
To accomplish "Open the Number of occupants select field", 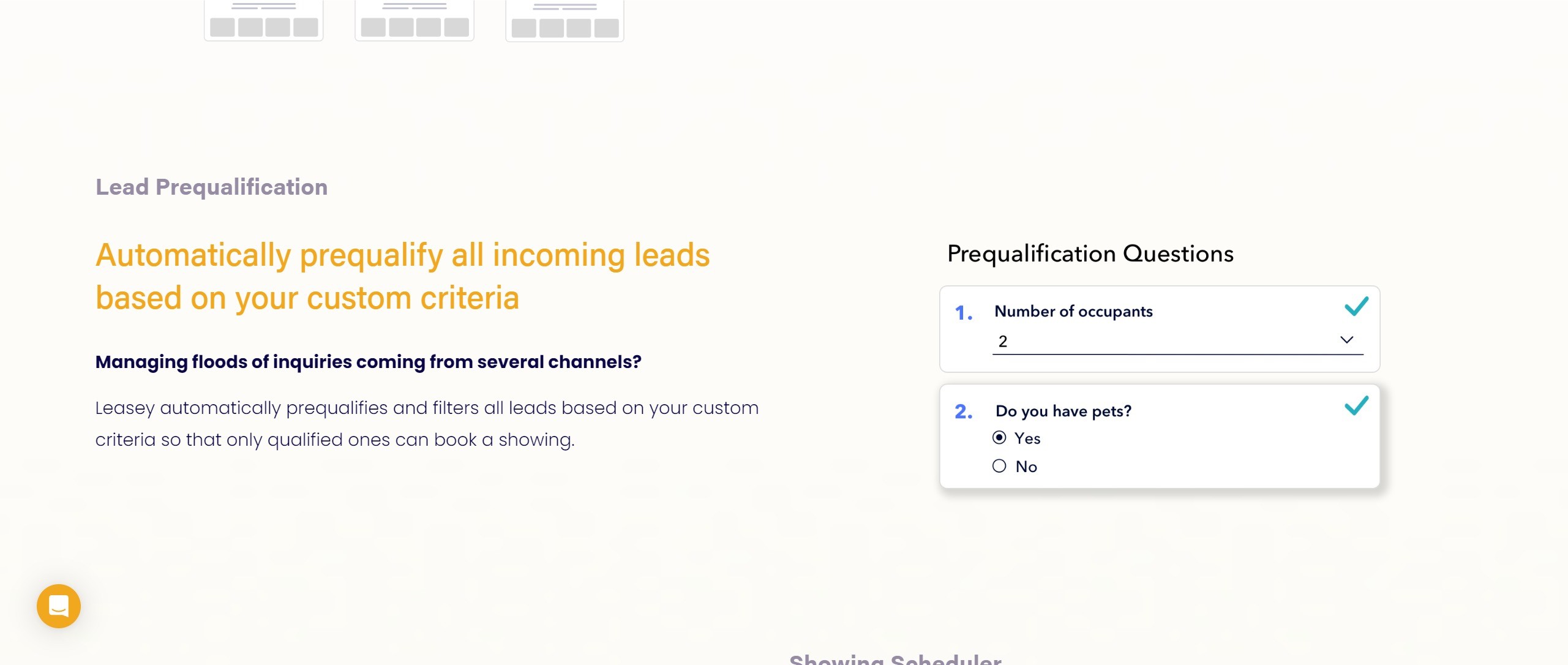I will (x=1178, y=342).
